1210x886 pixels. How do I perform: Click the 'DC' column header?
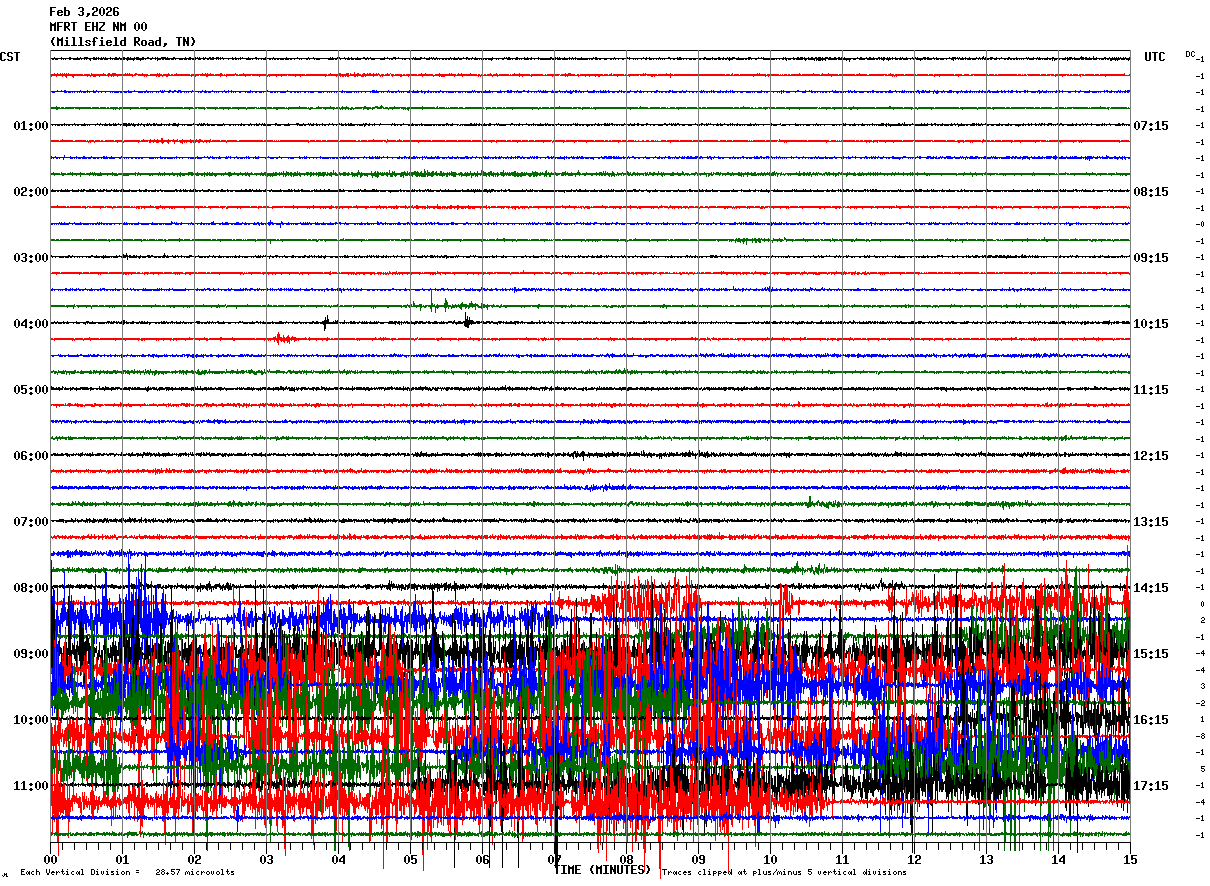(1190, 54)
